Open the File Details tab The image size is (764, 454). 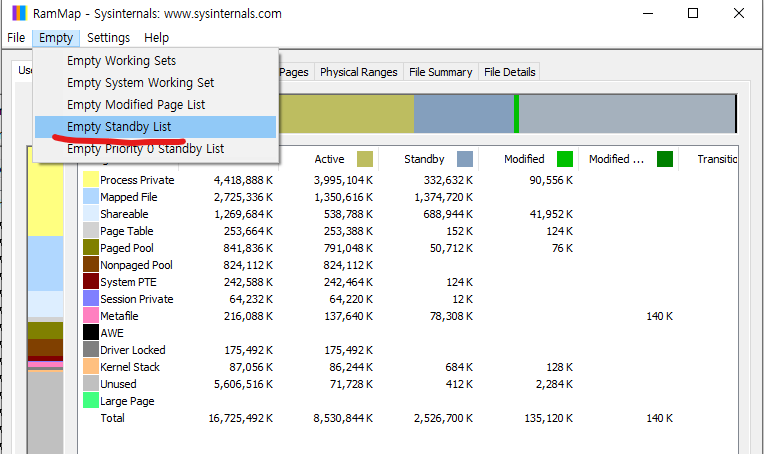(510, 72)
